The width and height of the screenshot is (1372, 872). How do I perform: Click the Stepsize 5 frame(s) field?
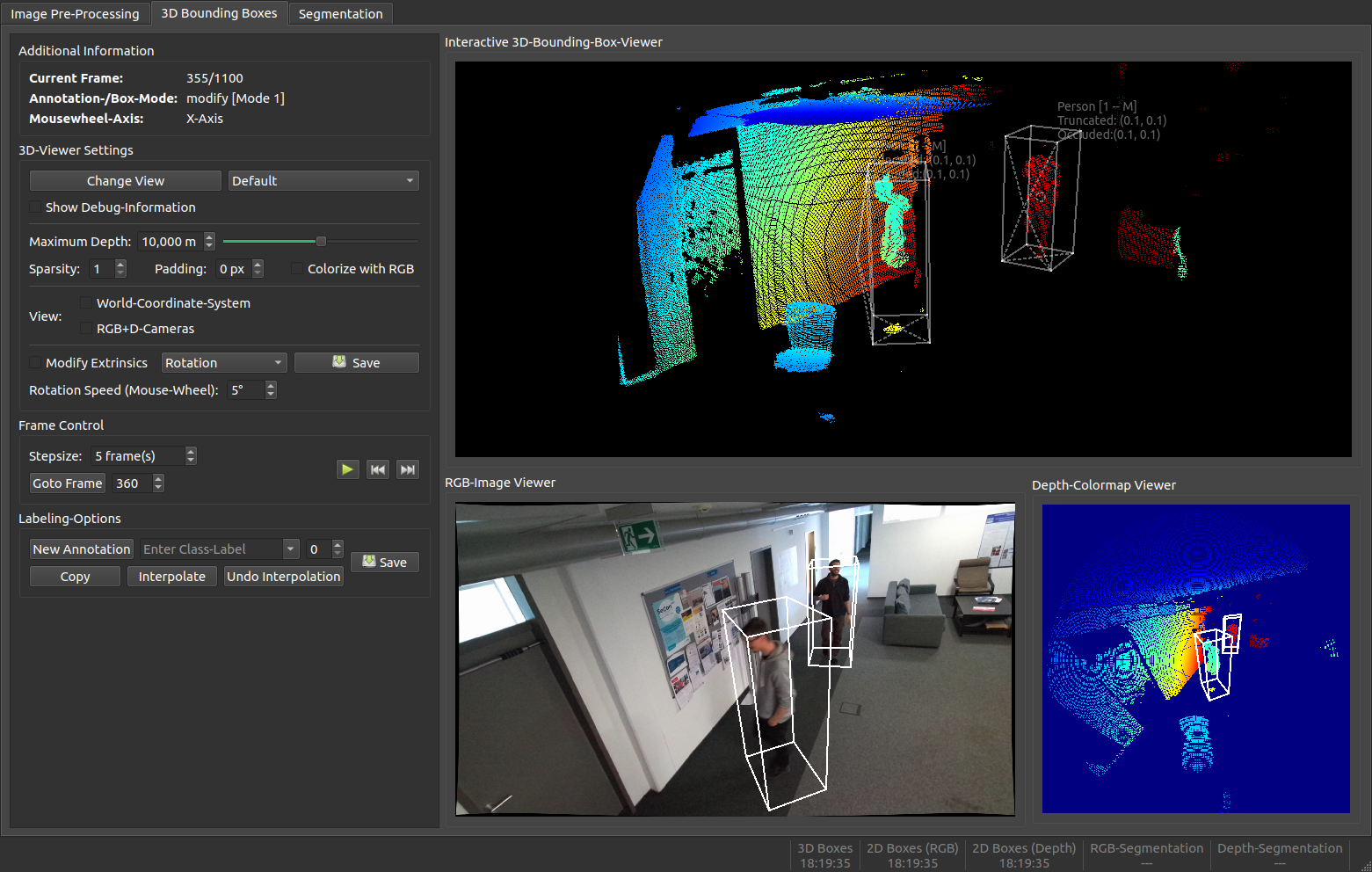coord(138,456)
